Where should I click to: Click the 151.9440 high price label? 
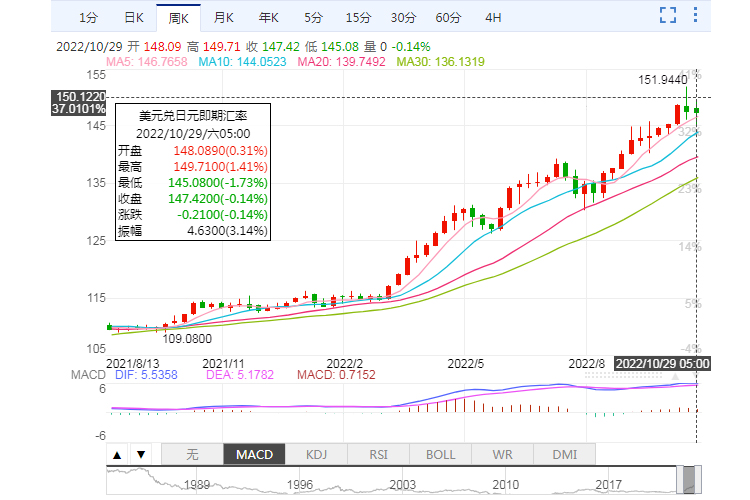(x=662, y=79)
